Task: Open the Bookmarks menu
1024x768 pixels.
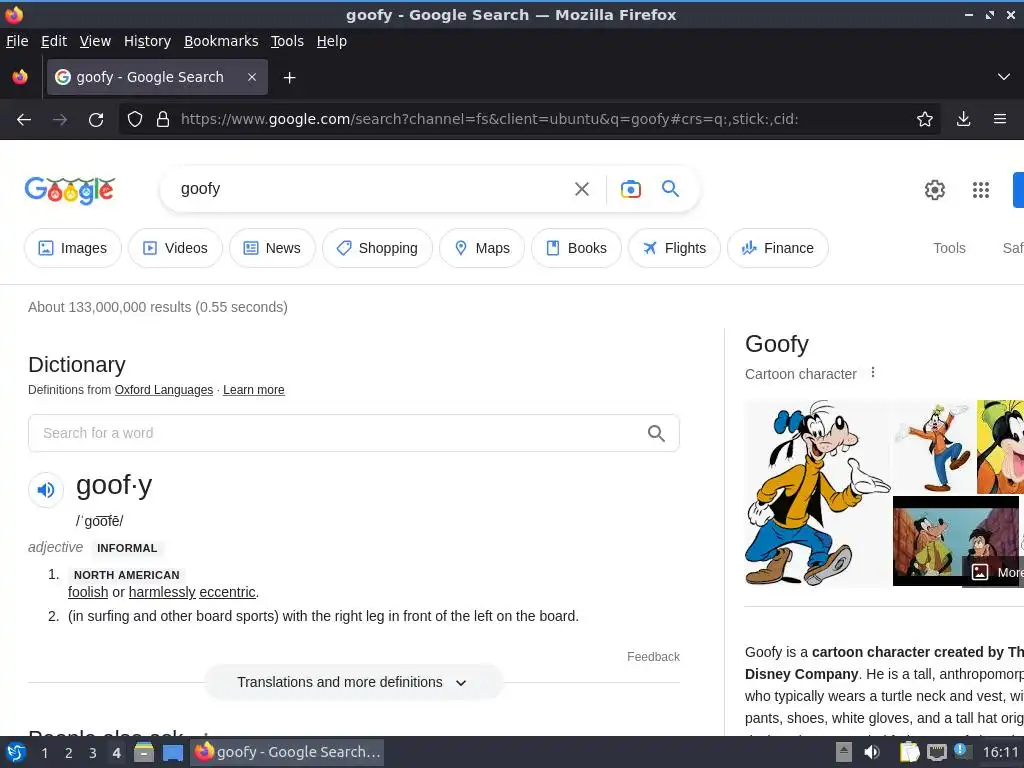Action: [221, 41]
